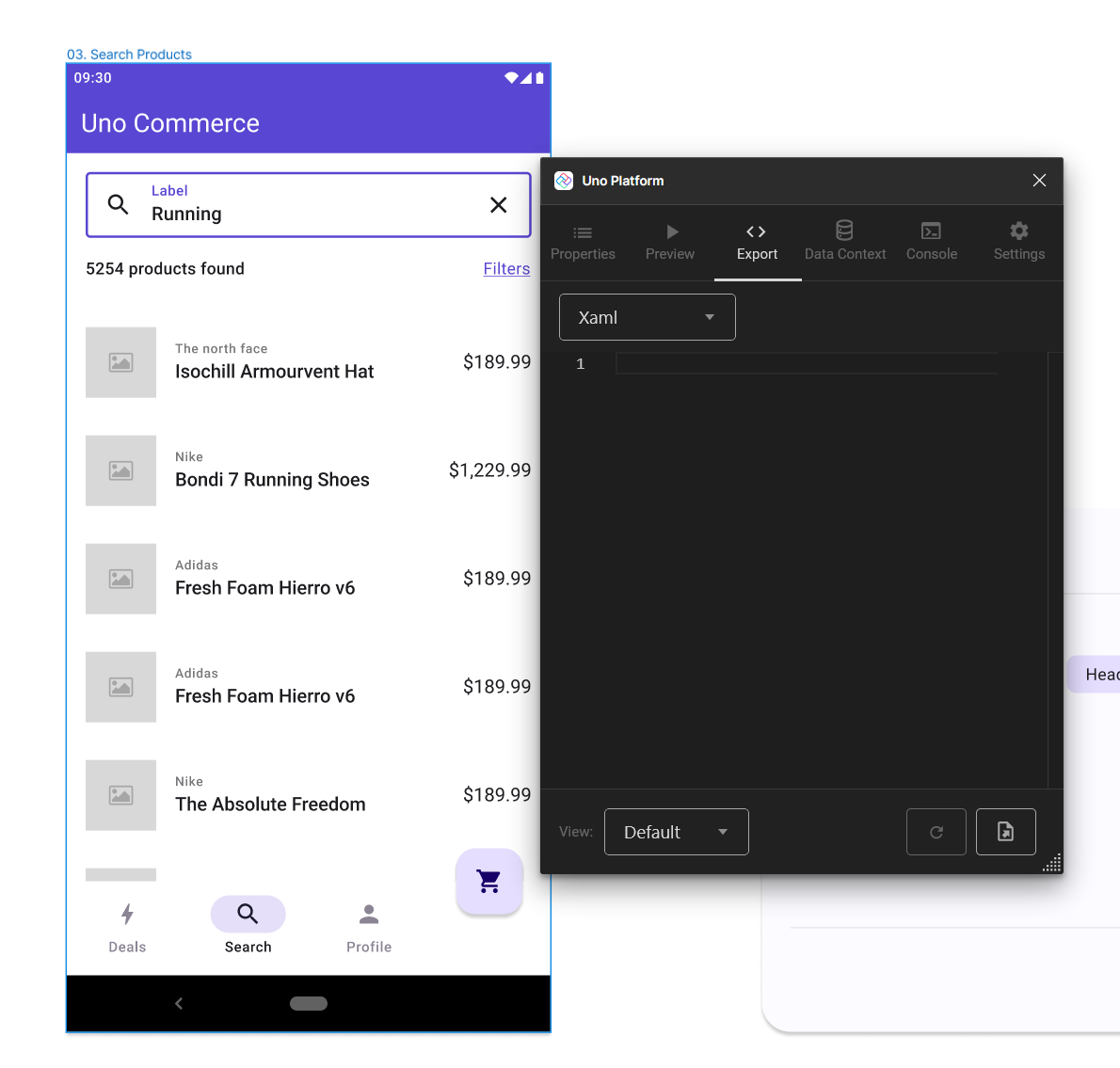Open the Filters link
The height and width of the screenshot is (1068, 1120).
tap(506, 269)
